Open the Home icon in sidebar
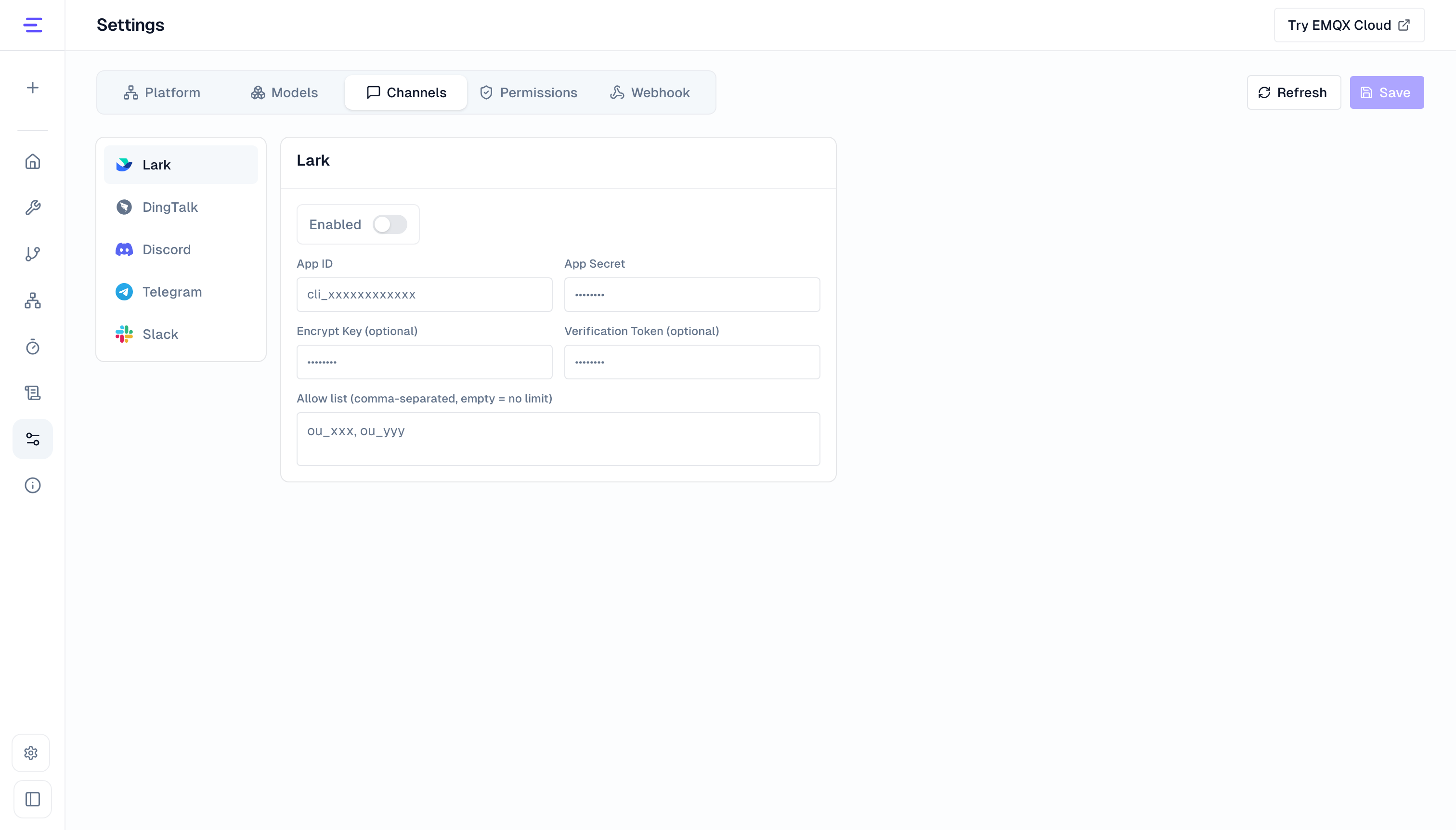The image size is (1456, 830). pyautogui.click(x=32, y=162)
